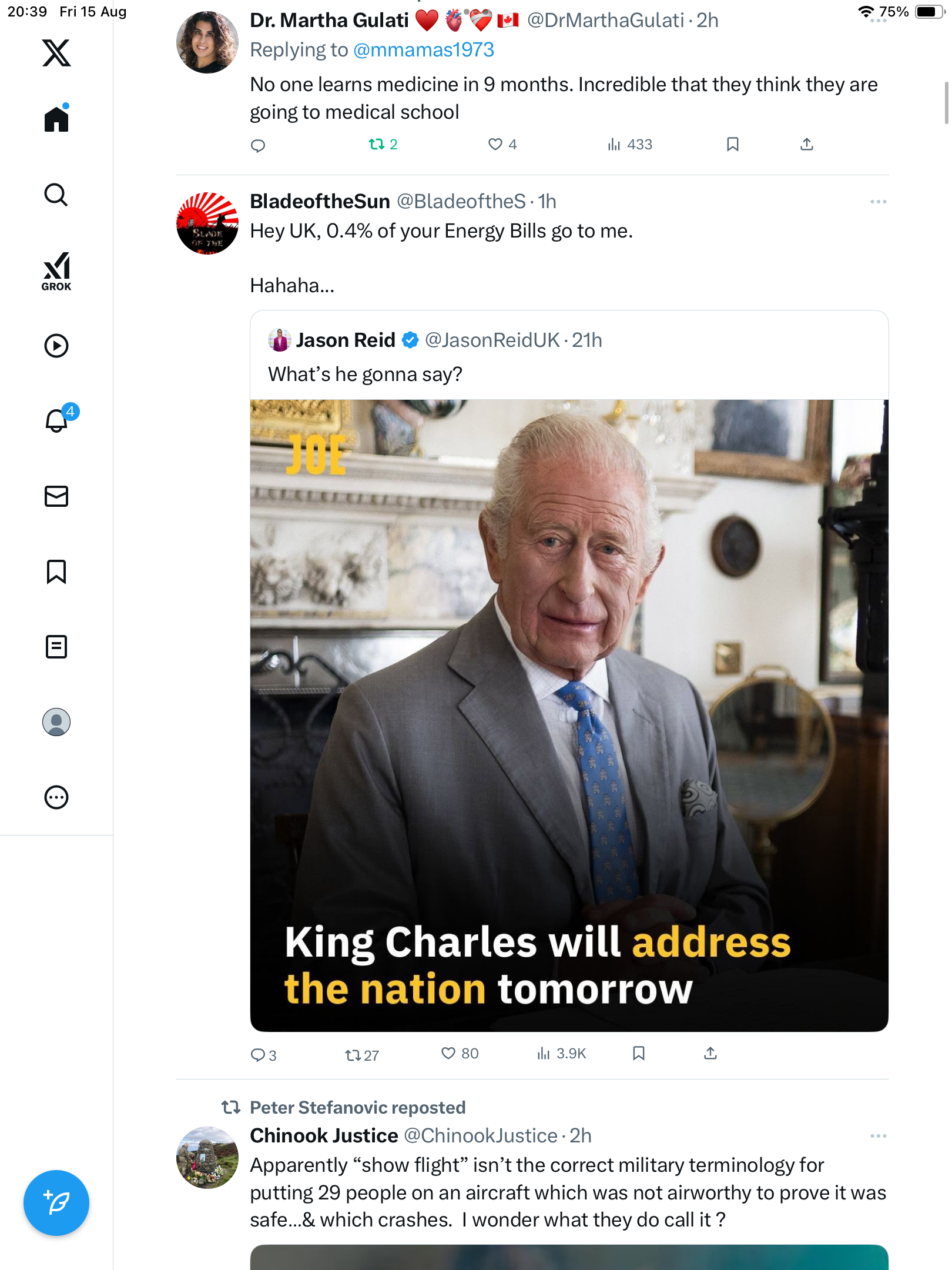Open the Search magnifier in sidebar
The width and height of the screenshot is (952, 1270).
tap(56, 195)
